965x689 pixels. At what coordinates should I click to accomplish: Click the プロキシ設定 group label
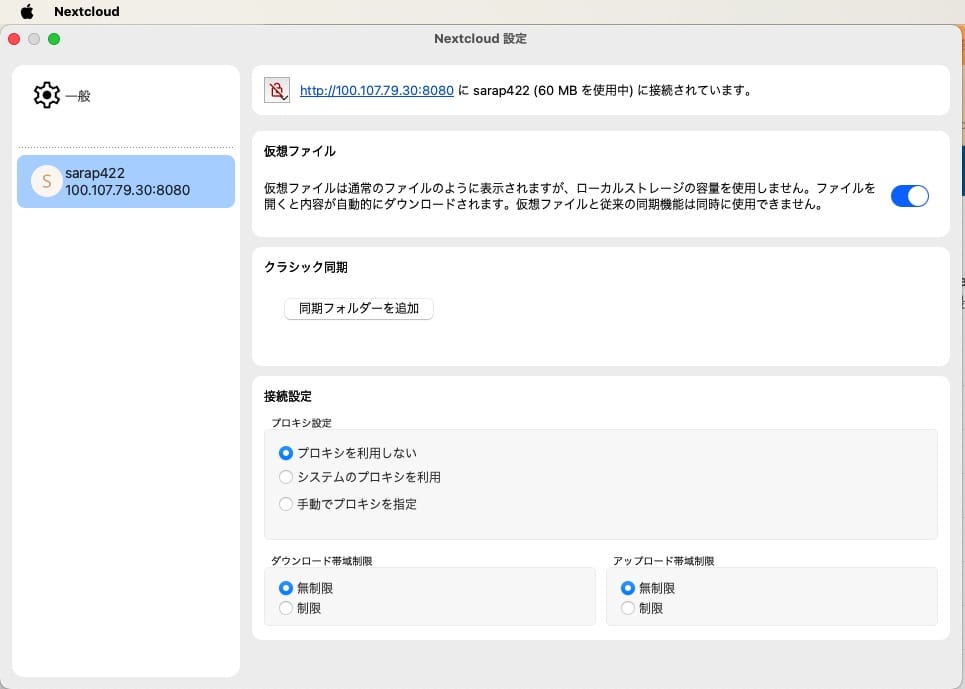tap(302, 423)
